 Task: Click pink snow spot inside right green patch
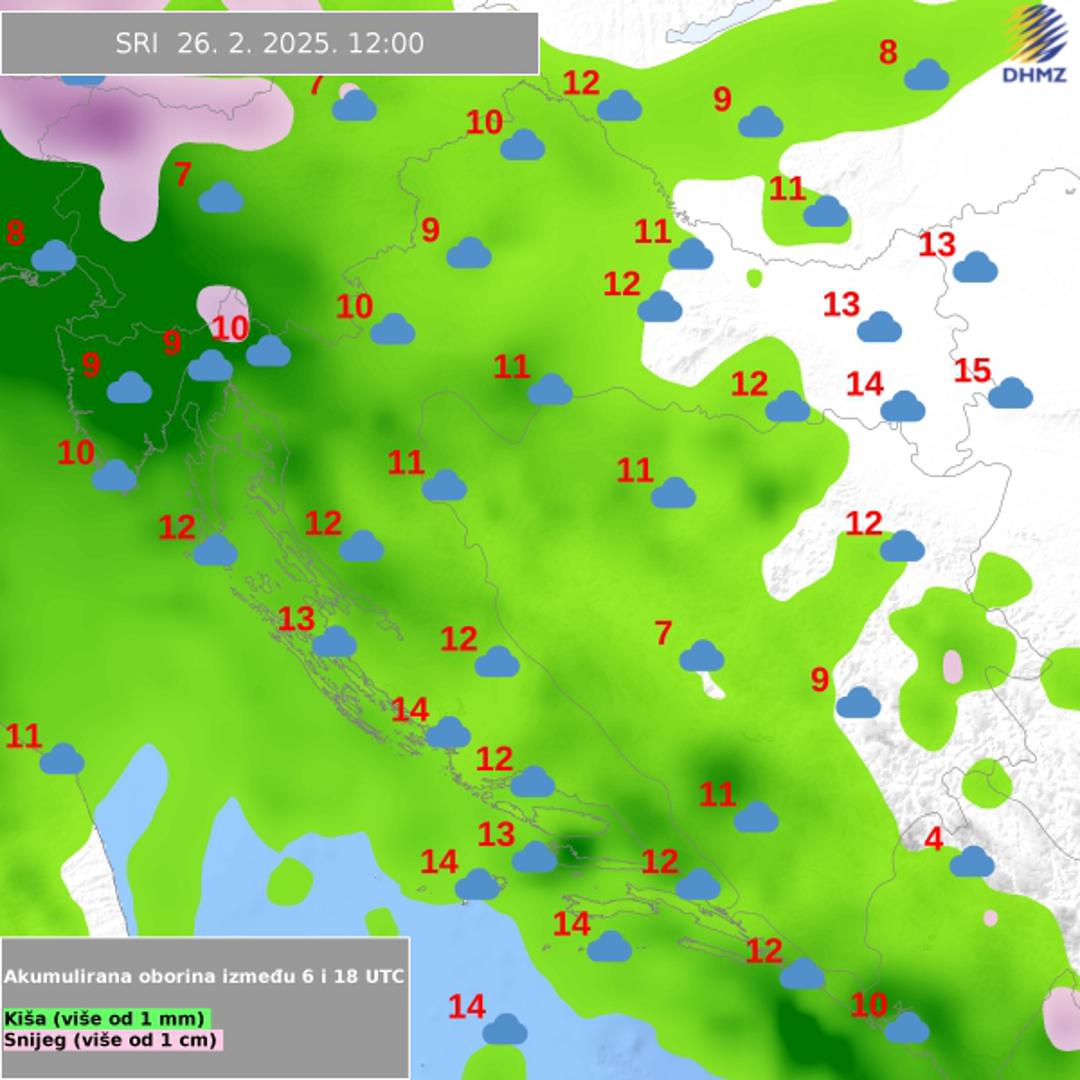click(952, 665)
